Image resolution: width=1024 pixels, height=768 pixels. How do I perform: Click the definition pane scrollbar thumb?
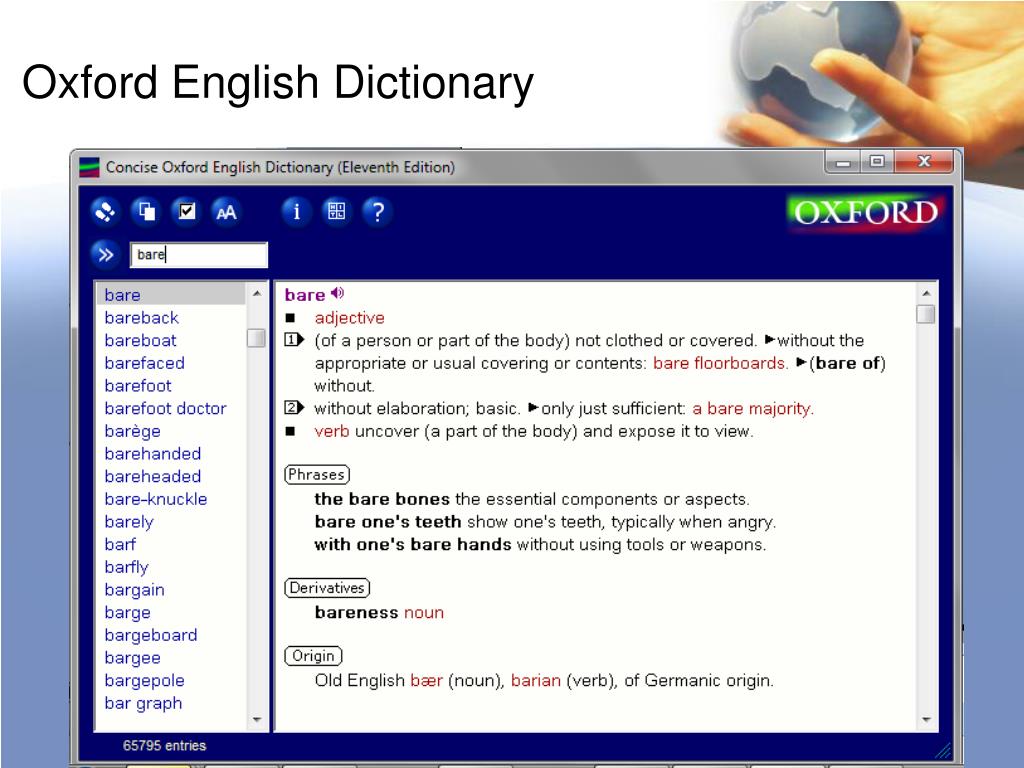(x=925, y=314)
